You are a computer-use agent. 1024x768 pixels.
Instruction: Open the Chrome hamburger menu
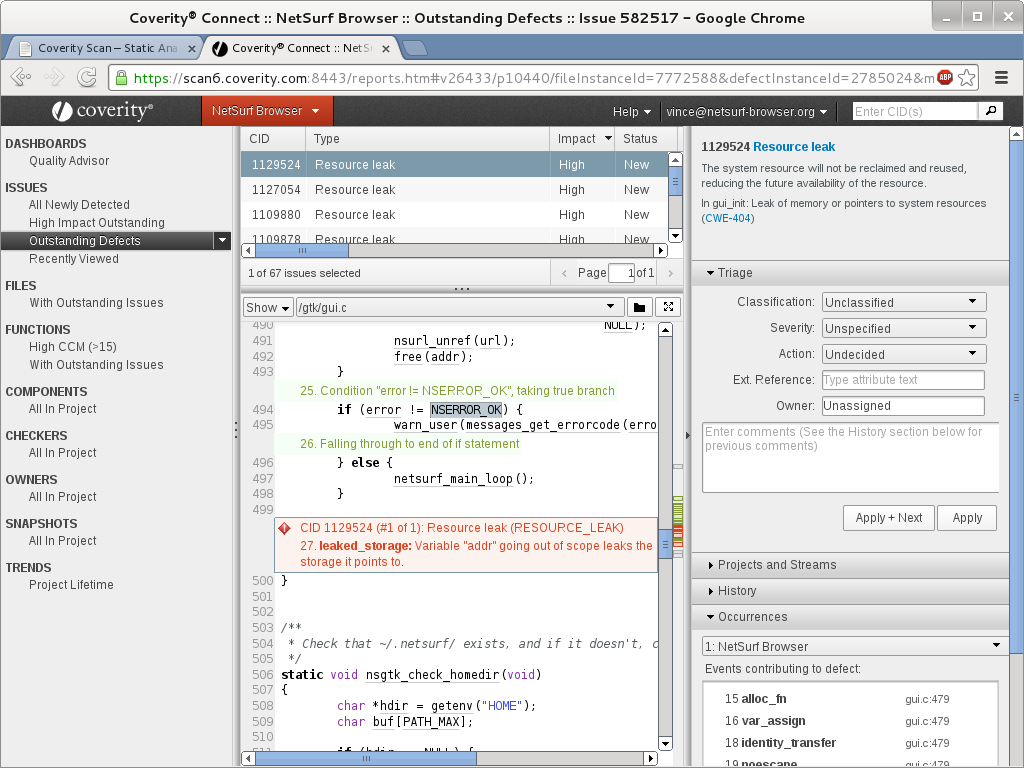[x=1001, y=78]
